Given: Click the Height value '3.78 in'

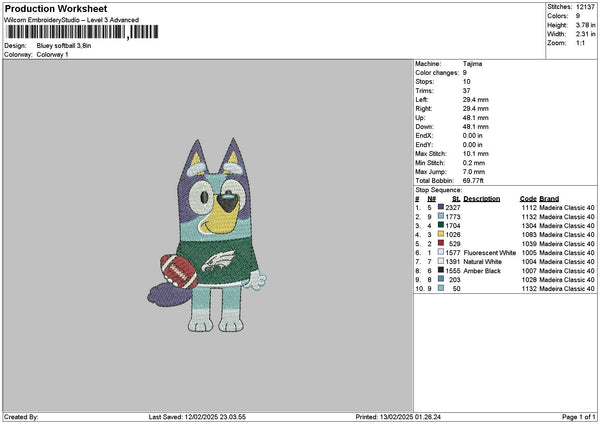Looking at the screenshot, I should pyautogui.click(x=585, y=25).
